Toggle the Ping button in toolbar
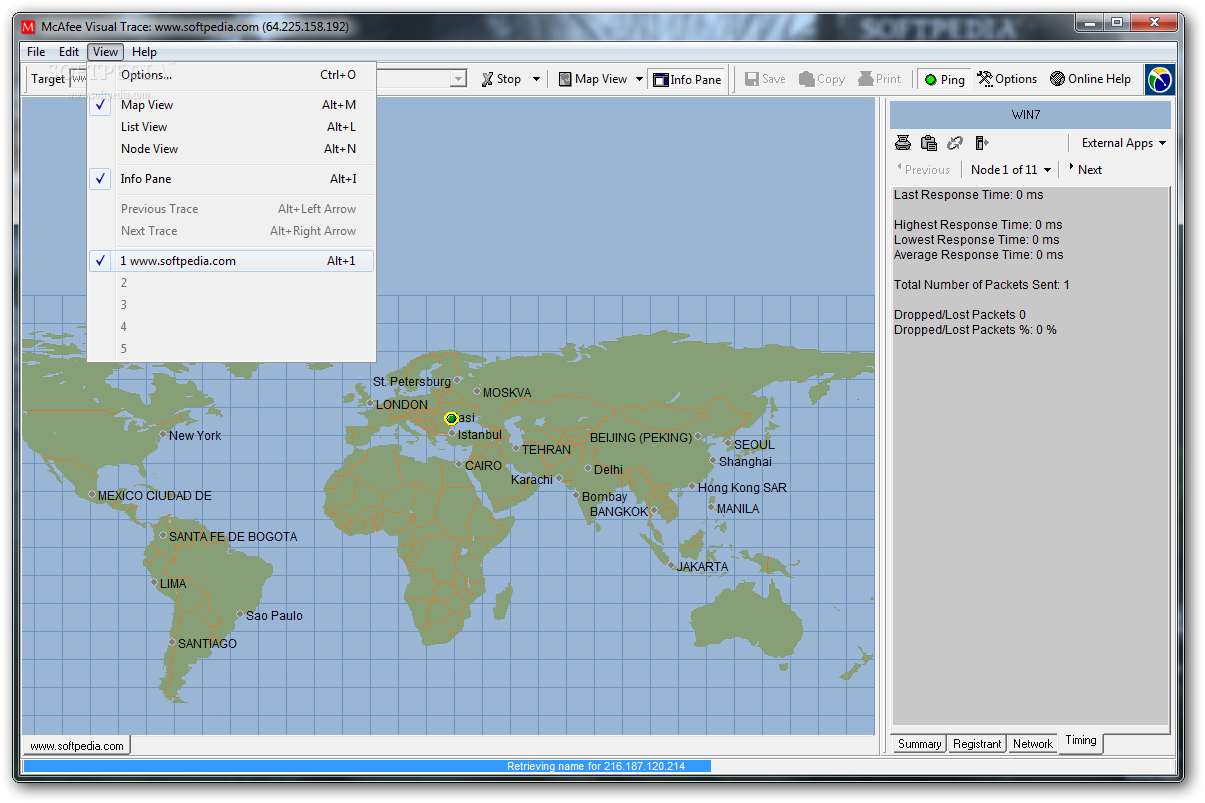The image size is (1205, 803). pyautogui.click(x=944, y=79)
